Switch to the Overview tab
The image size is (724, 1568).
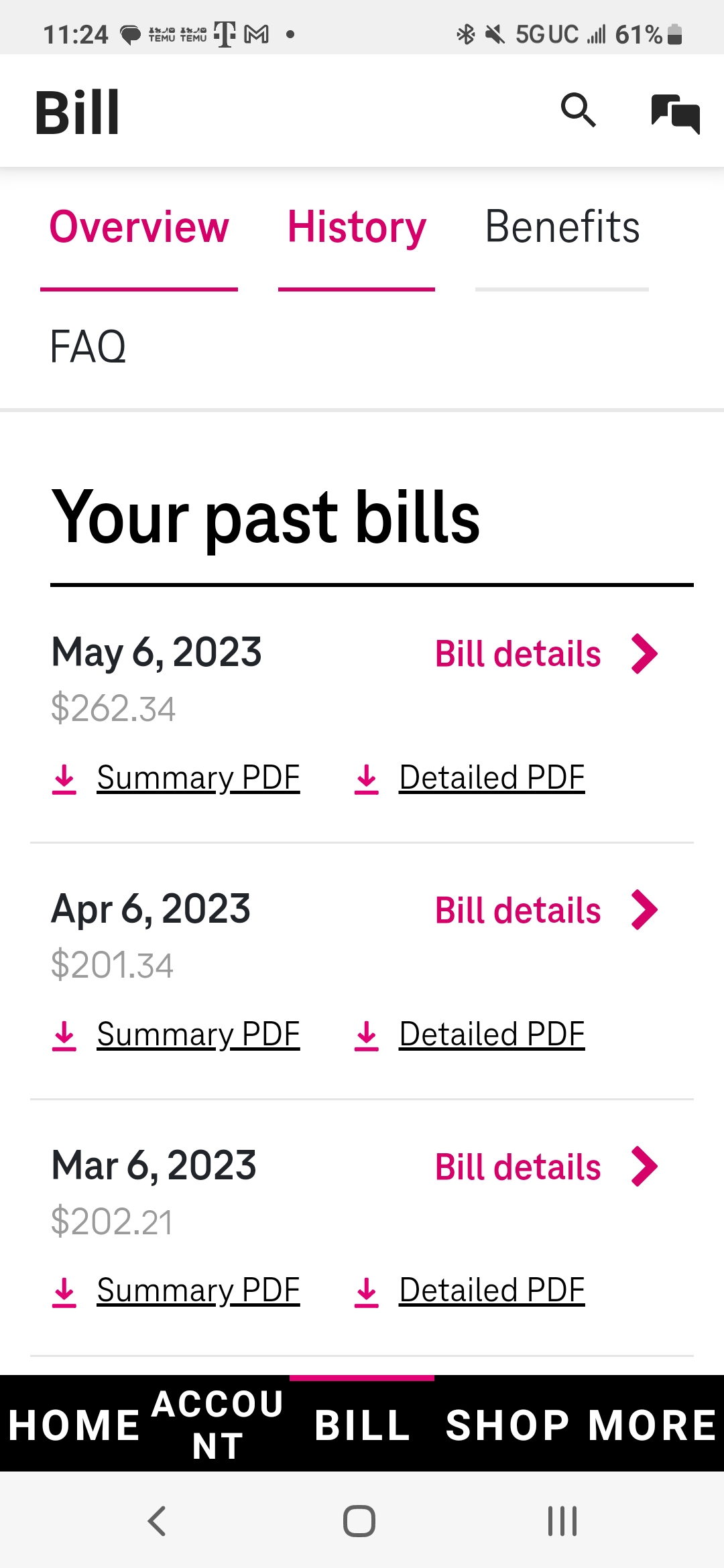pos(139,227)
